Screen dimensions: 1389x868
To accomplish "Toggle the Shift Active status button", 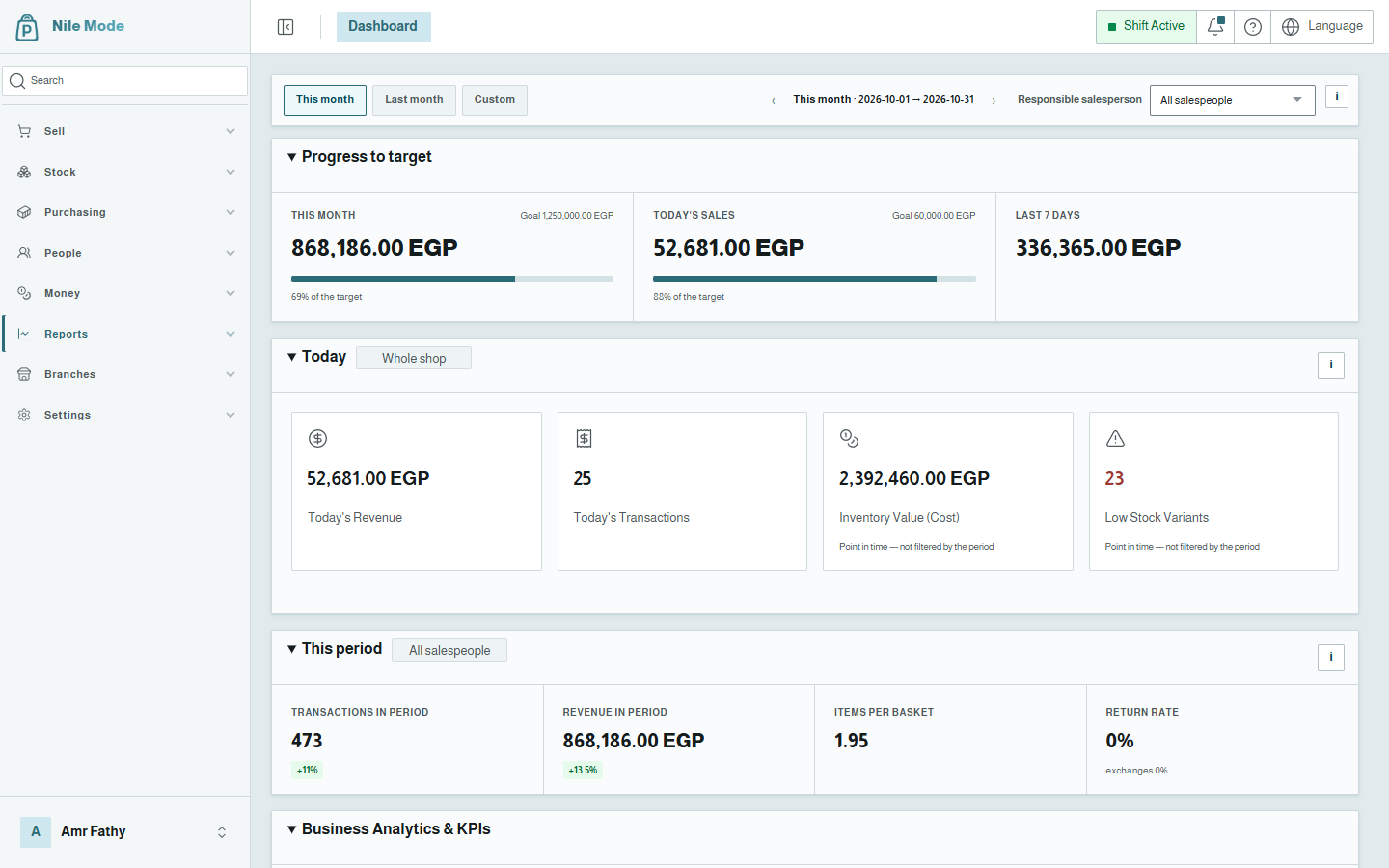I will coord(1146,27).
